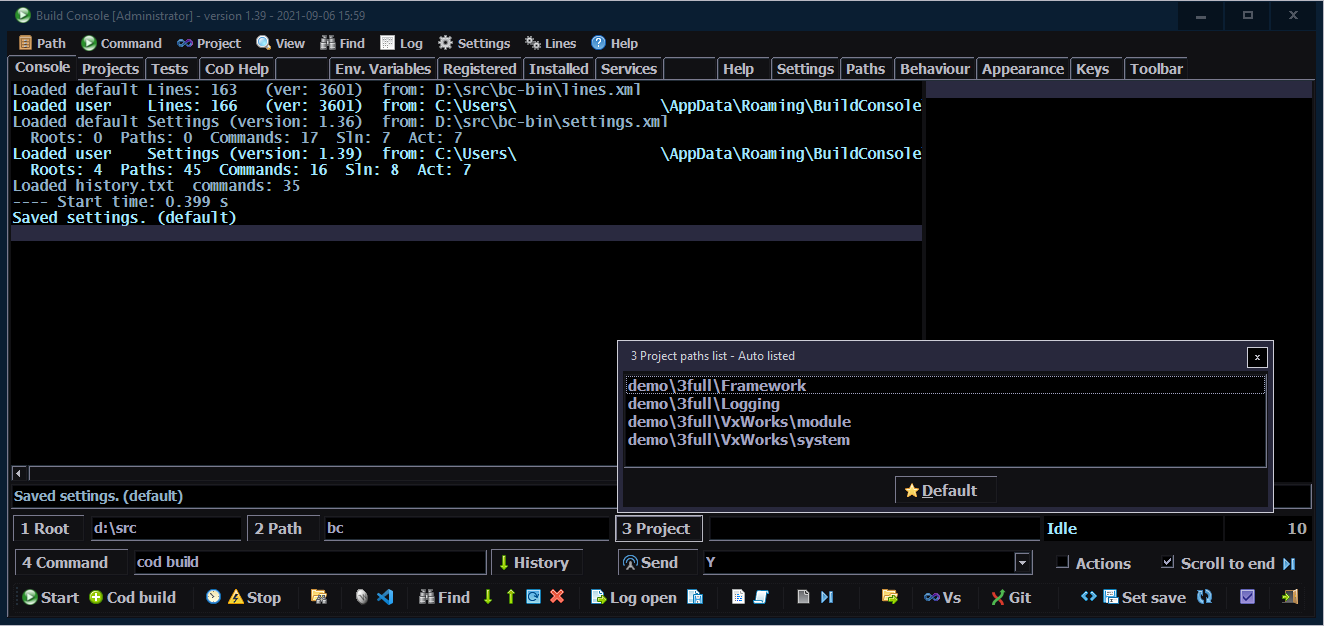Switch to the Services tab
Screen dimensions: 1324x626
[x=629, y=69]
